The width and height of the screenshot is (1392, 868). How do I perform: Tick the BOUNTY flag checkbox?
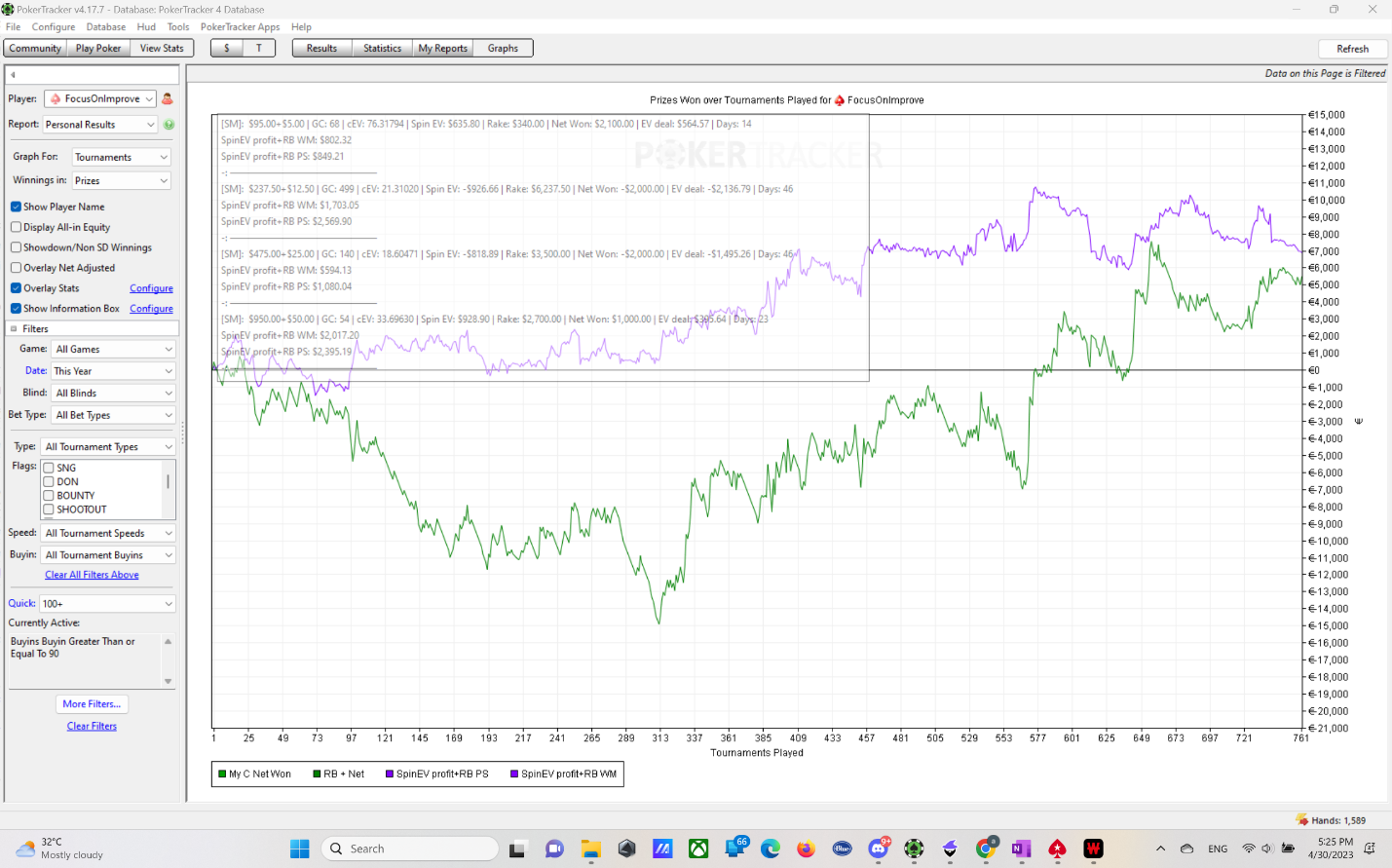click(x=49, y=496)
